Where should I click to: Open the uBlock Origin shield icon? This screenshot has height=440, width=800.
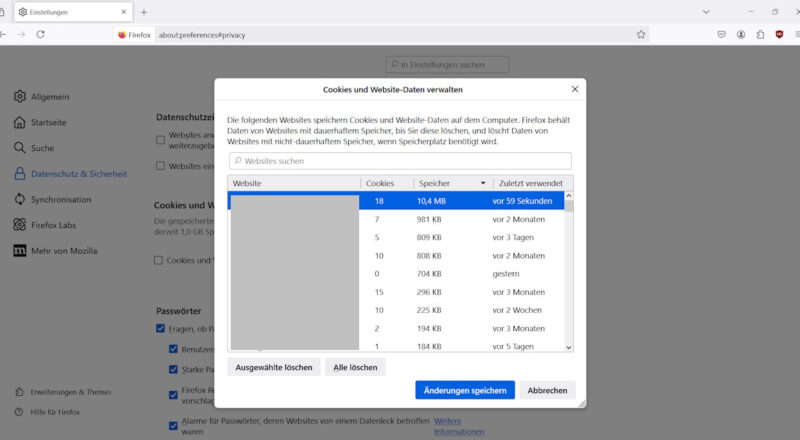(x=779, y=35)
